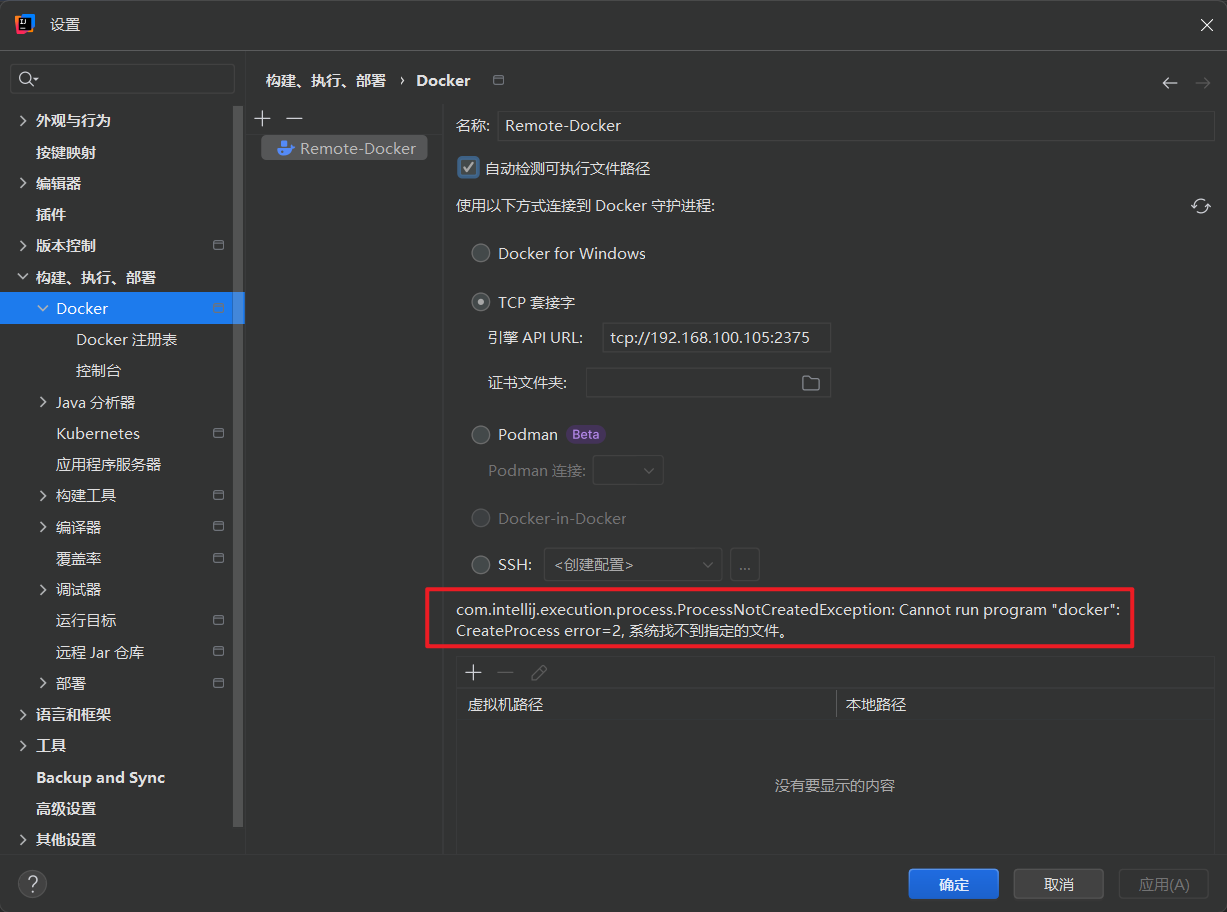Image resolution: width=1227 pixels, height=912 pixels.
Task: Click the SSH ellipsis browse button
Action: tap(745, 564)
